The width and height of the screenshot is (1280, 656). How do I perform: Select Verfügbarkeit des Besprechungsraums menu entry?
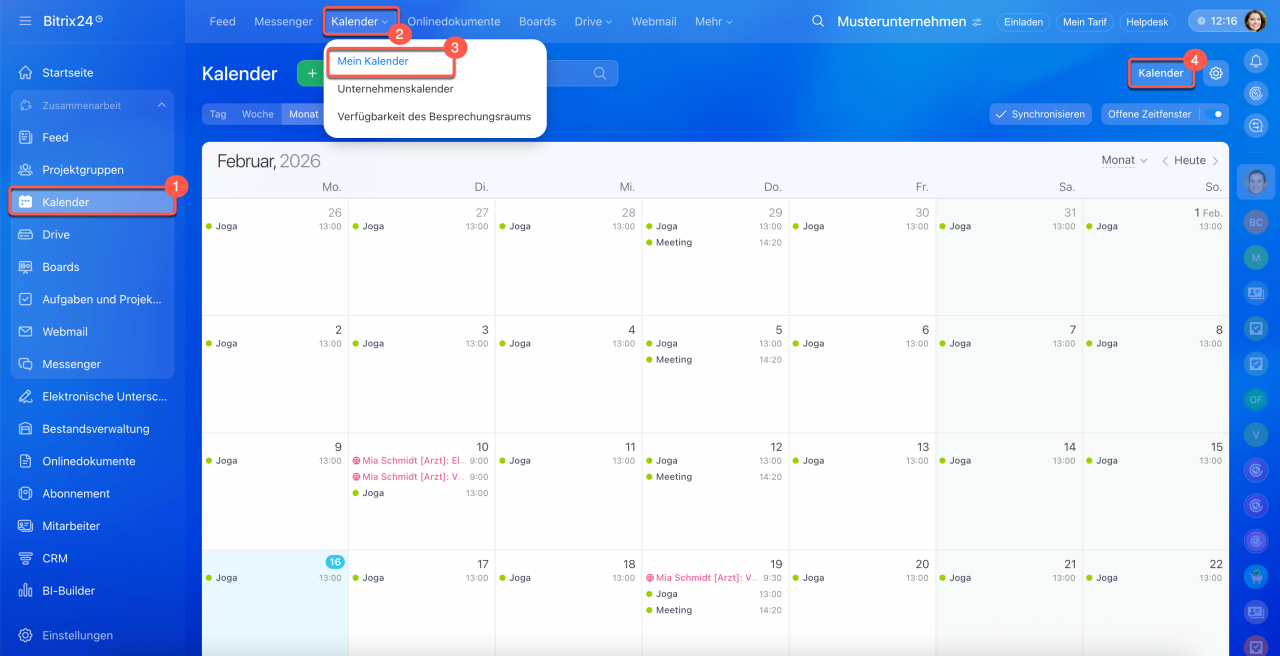(434, 116)
